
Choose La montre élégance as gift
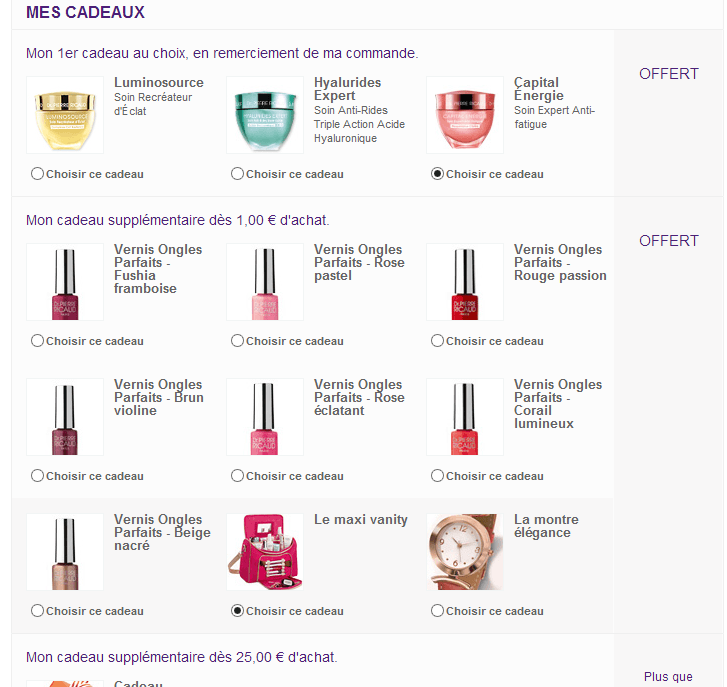[x=437, y=611]
